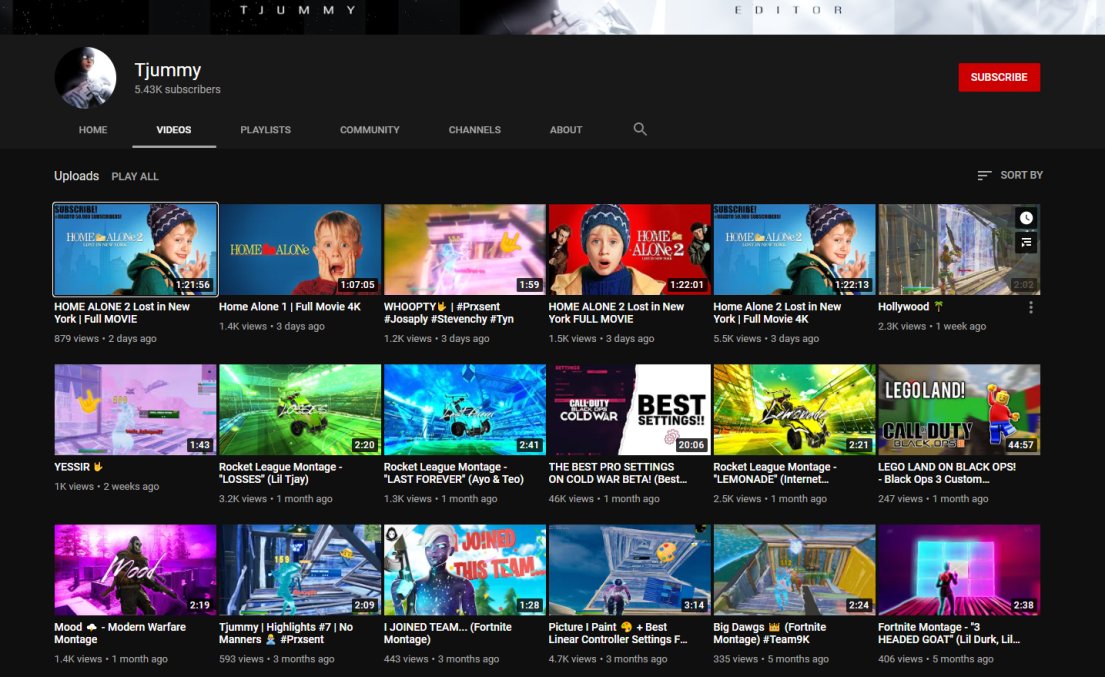Click Watch Later clock on Hollywood thumbnail
The width and height of the screenshot is (1105, 677).
[x=1026, y=218]
